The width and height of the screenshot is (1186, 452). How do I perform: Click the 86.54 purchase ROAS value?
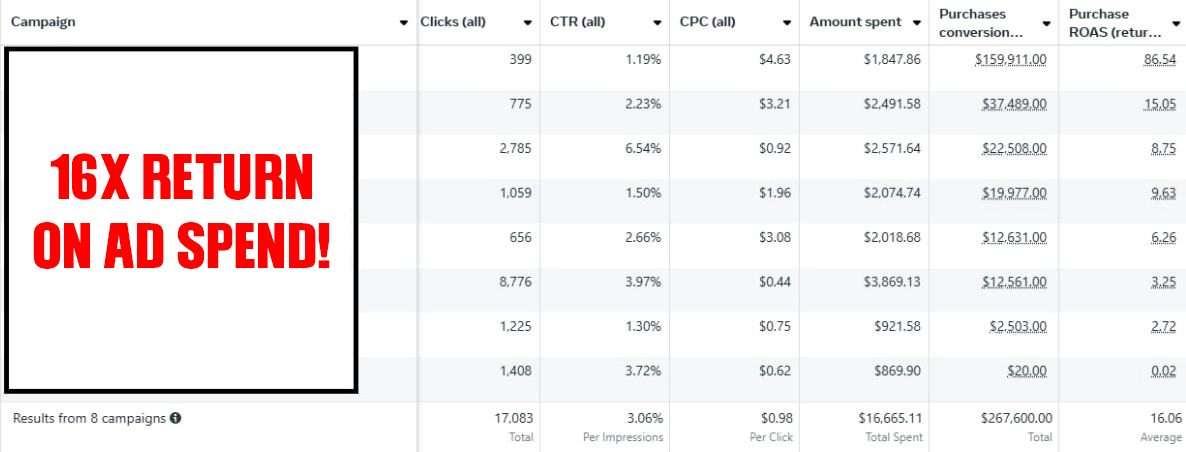[x=1160, y=60]
